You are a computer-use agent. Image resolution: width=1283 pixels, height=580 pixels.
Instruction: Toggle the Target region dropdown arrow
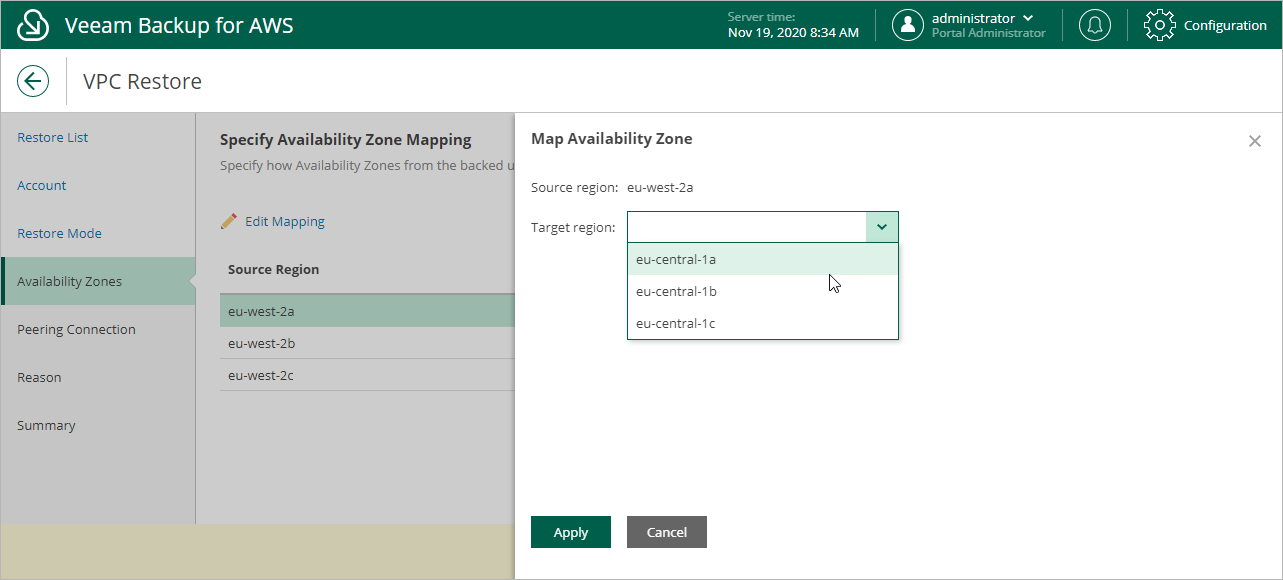pos(882,227)
